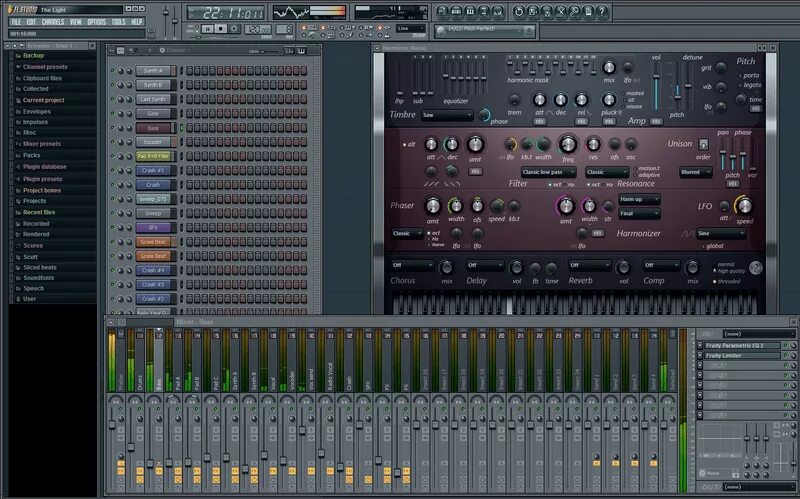
Task: Enable the Resonance motion.t option
Action: tap(645, 168)
